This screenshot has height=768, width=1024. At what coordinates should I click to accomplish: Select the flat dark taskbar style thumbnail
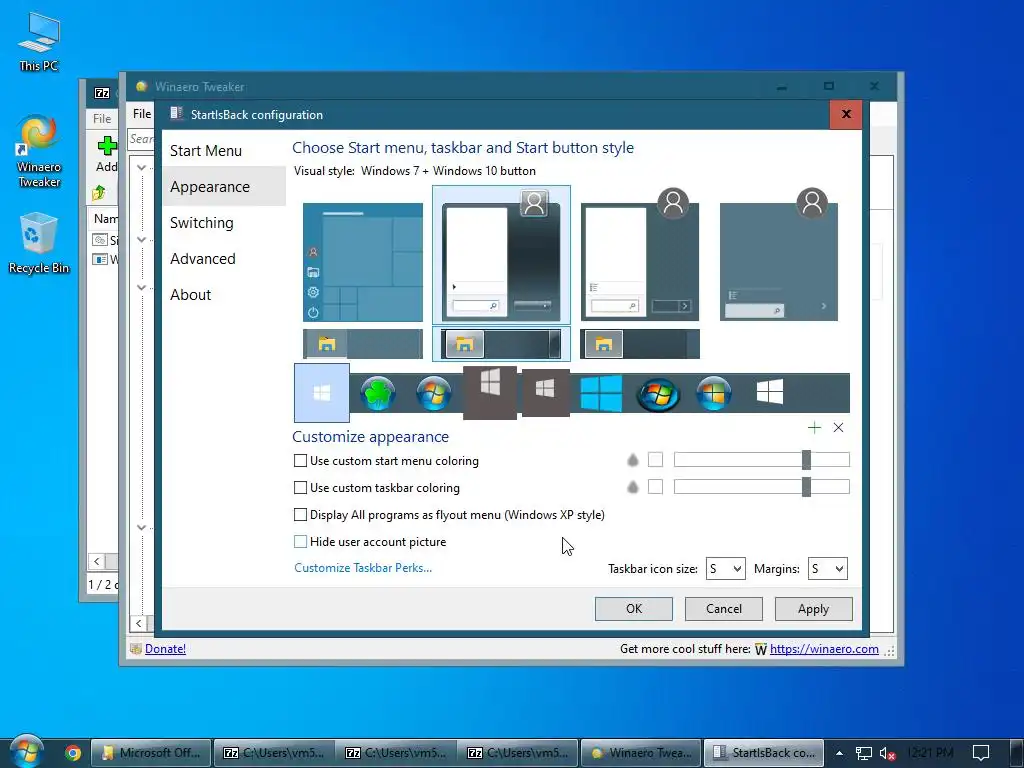(640, 344)
